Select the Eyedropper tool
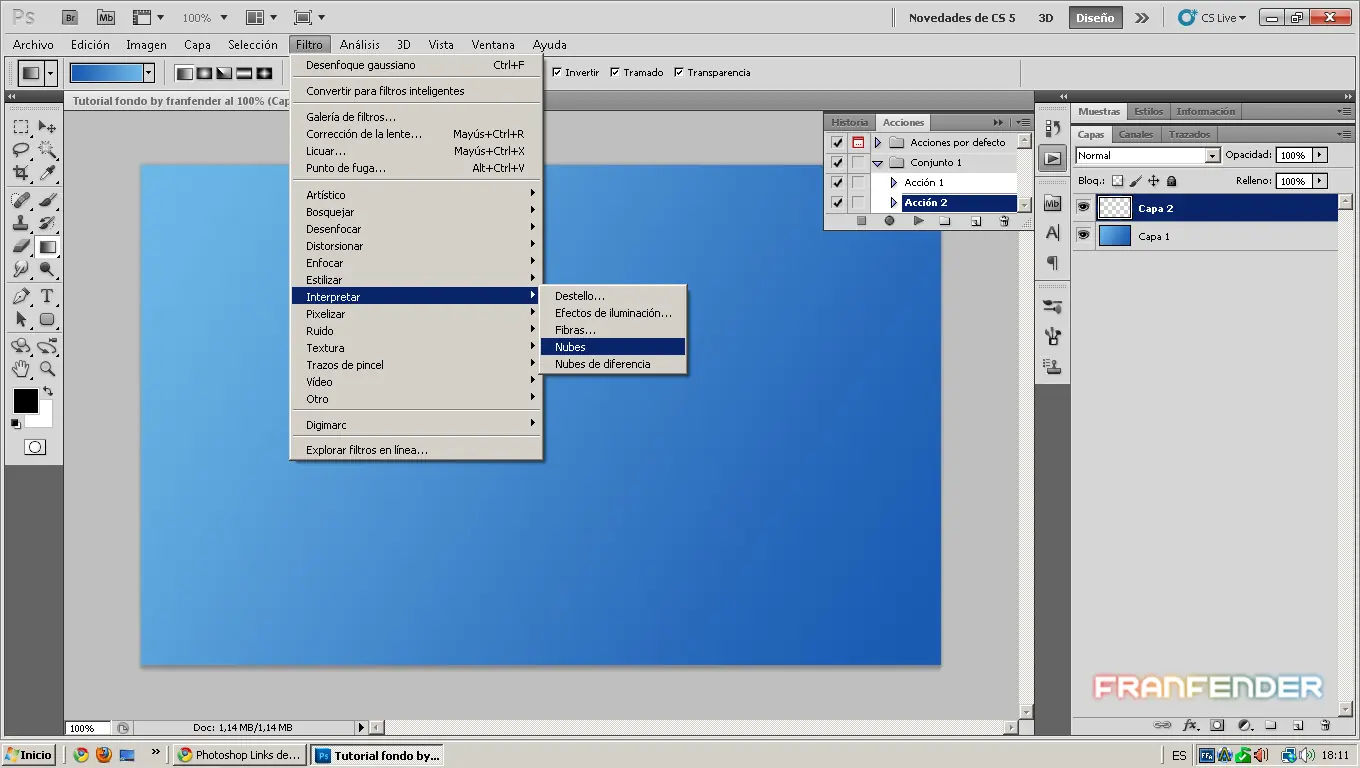The image size is (1360, 768). click(x=47, y=174)
